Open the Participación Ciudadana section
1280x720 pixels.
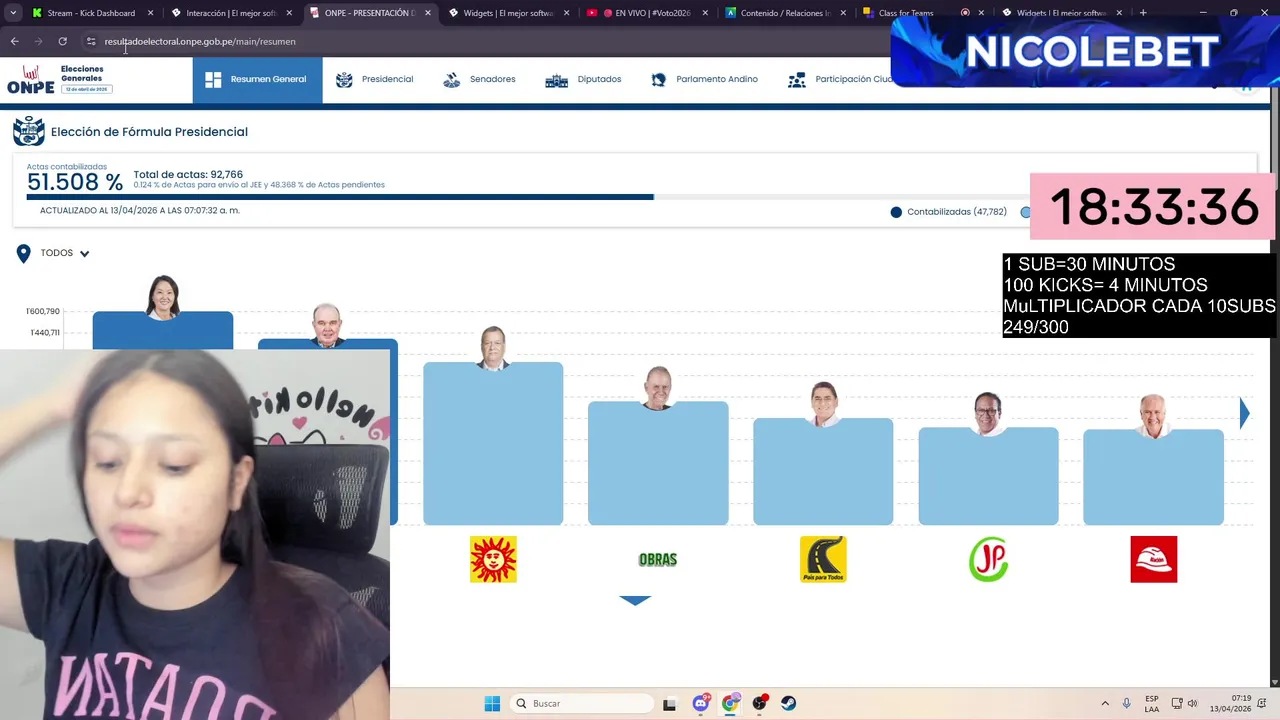(x=840, y=80)
